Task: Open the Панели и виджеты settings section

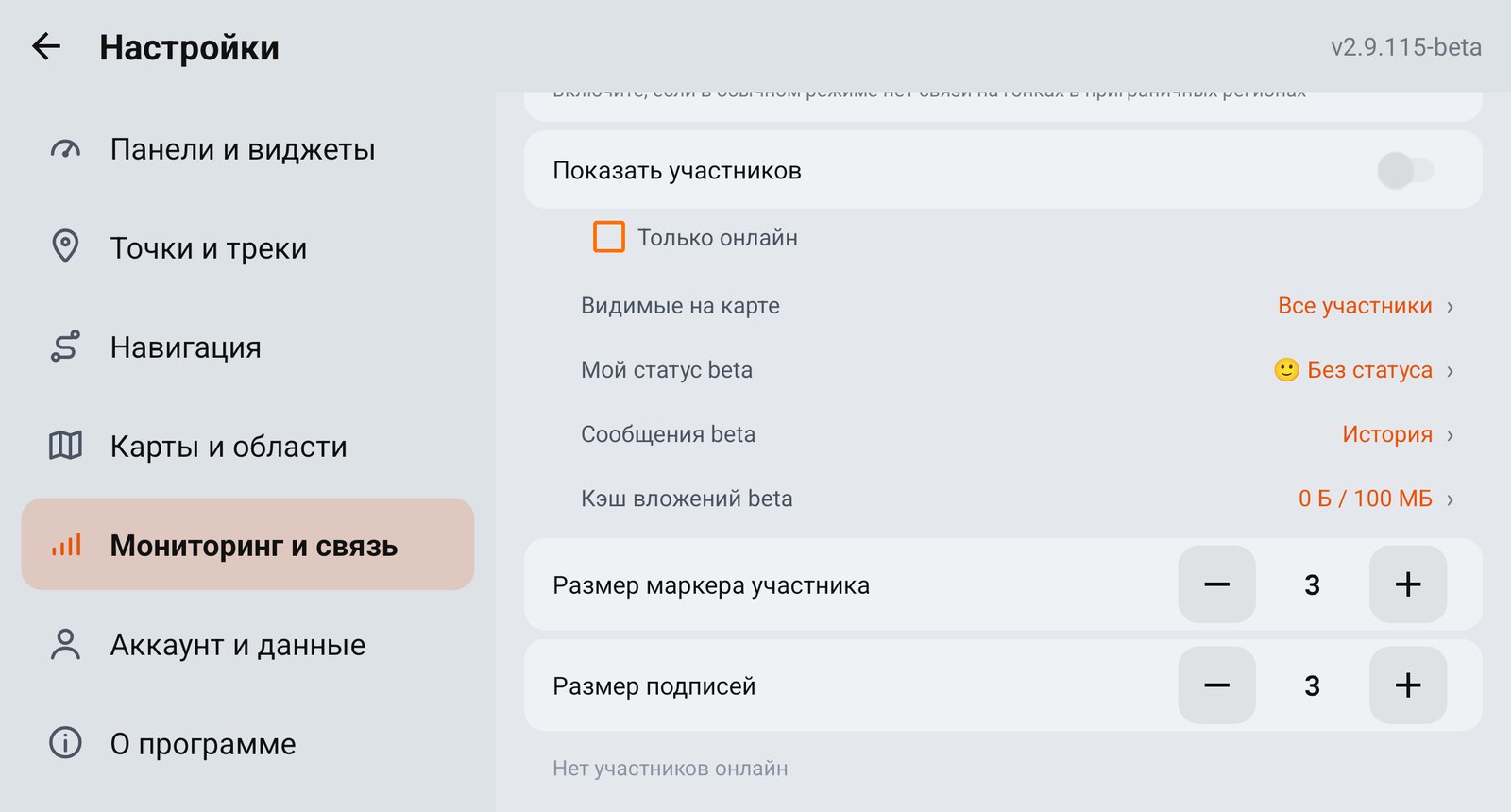Action: pyautogui.click(x=247, y=149)
